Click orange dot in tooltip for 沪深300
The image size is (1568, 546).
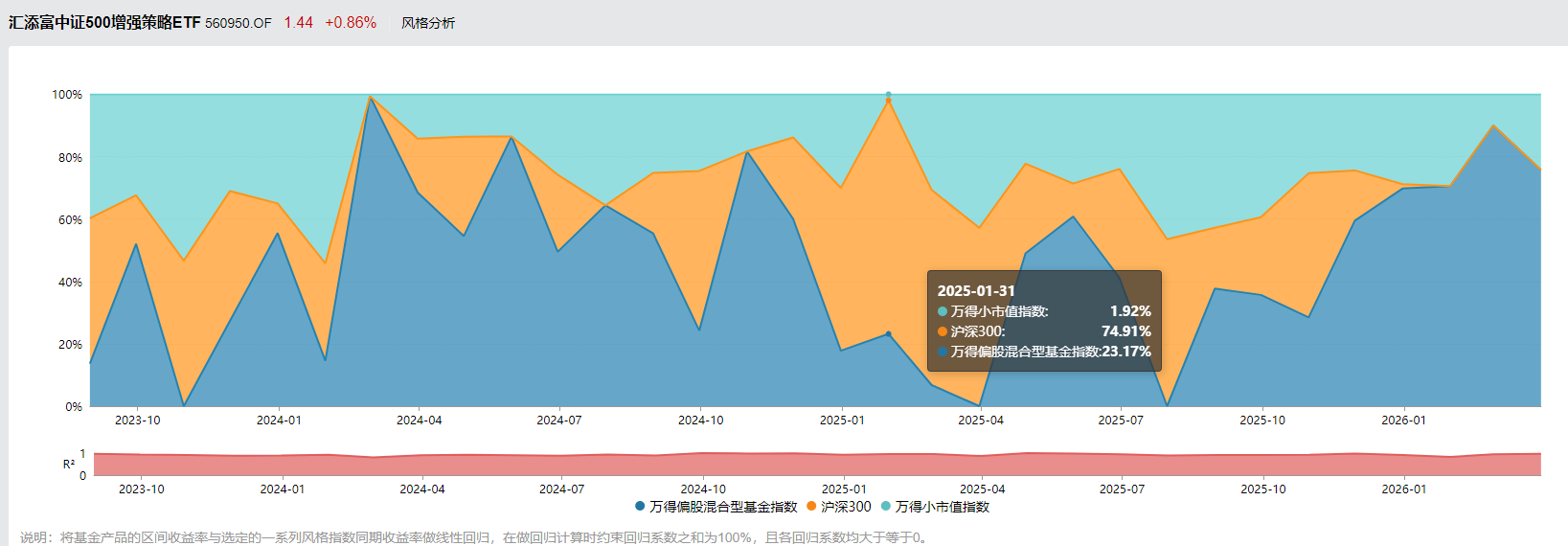tap(943, 331)
